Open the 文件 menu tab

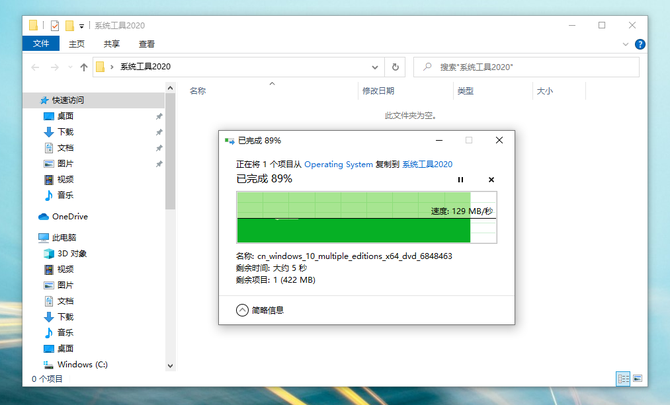click(41, 44)
